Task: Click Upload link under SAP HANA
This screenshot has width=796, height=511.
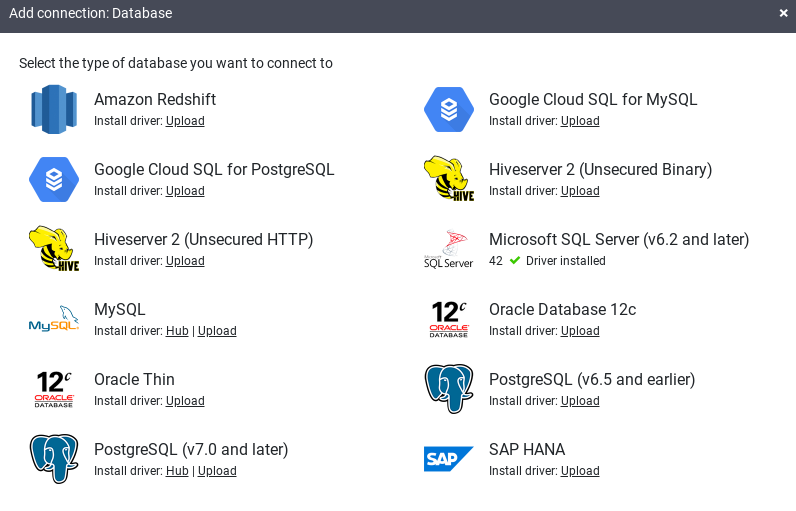Action: [x=580, y=471]
